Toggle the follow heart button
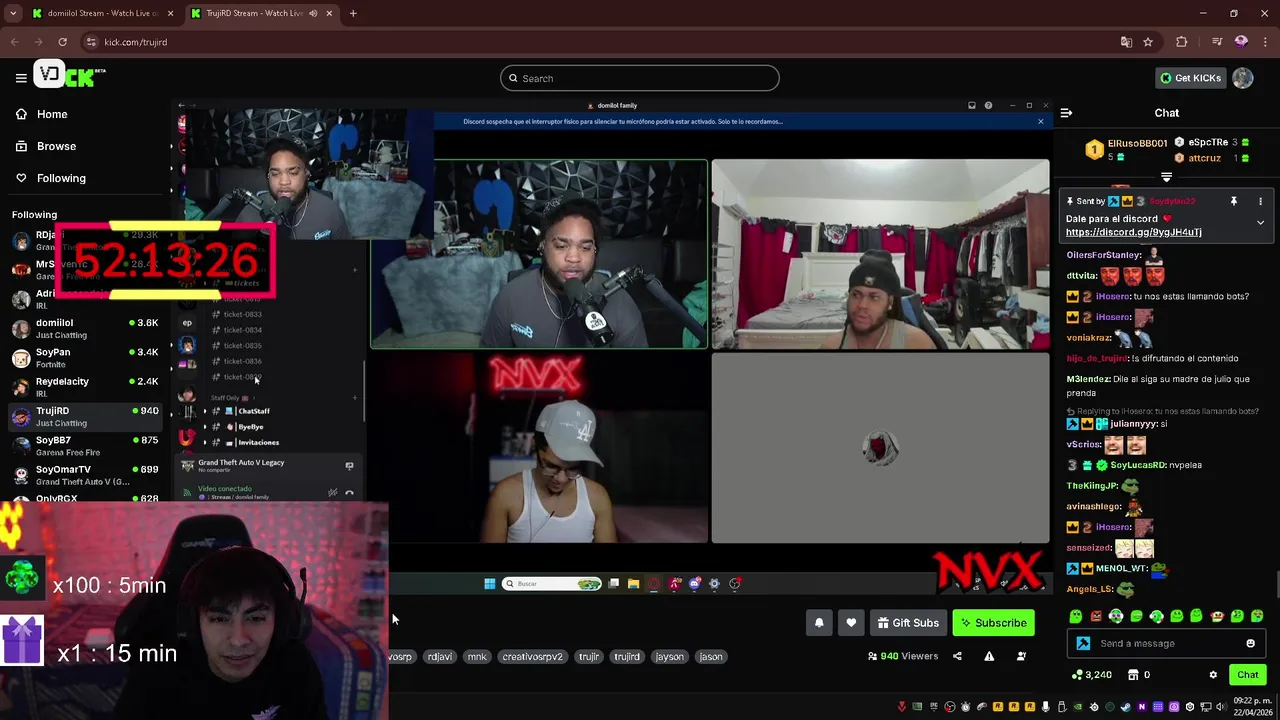 [851, 623]
